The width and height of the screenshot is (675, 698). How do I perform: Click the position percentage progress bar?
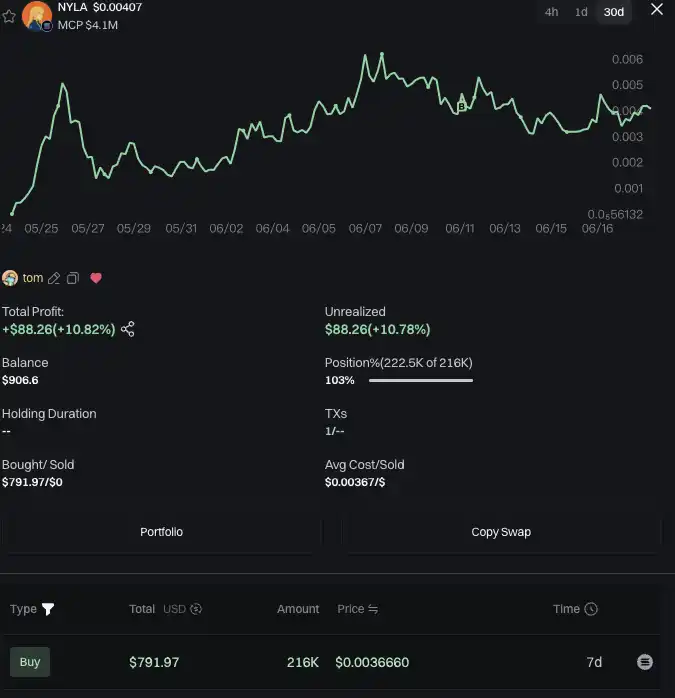click(420, 381)
